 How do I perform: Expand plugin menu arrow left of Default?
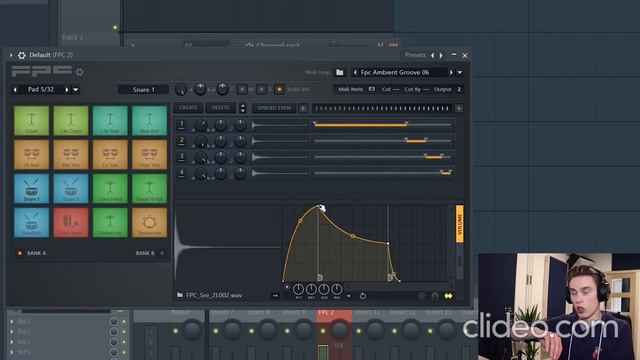tap(11, 55)
